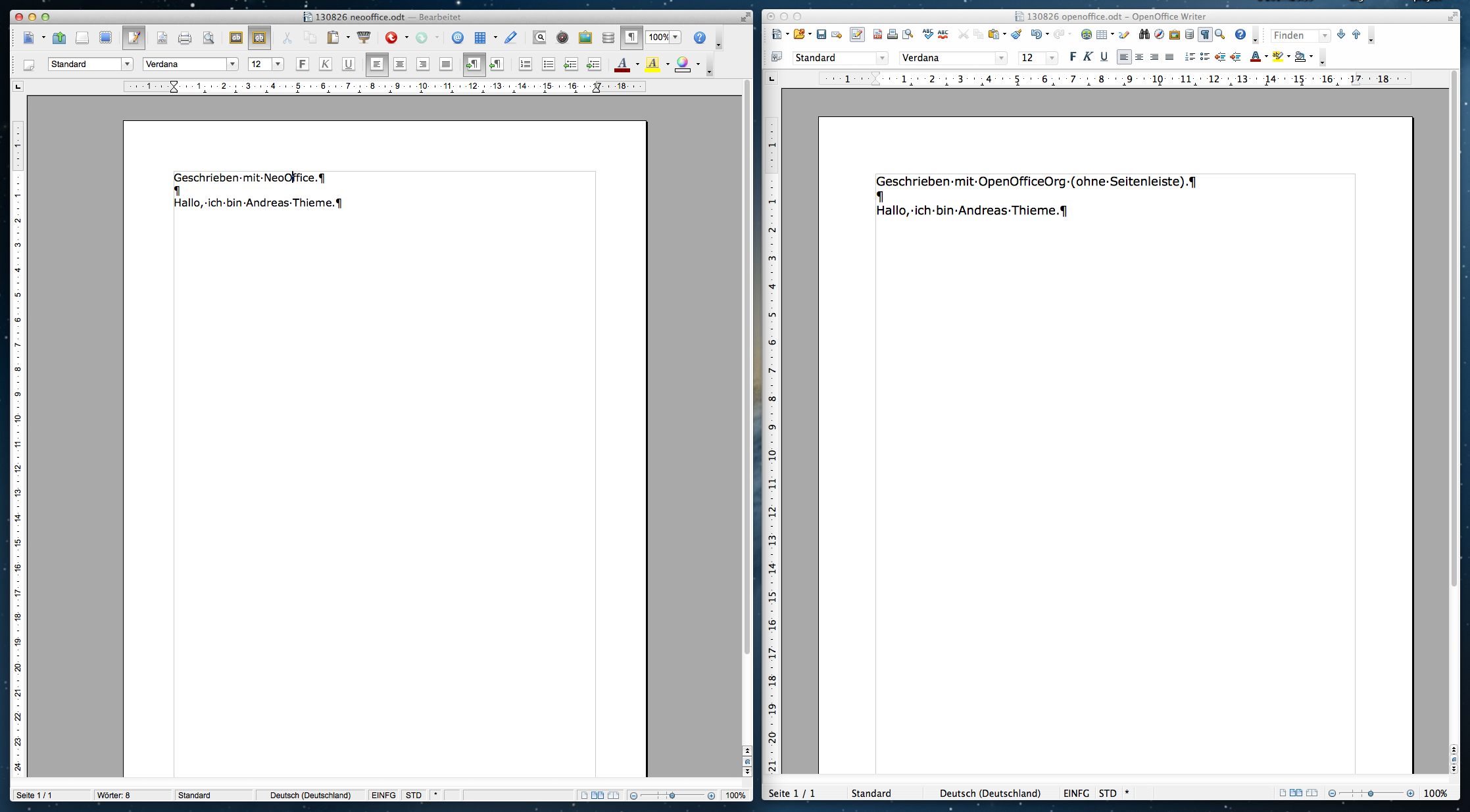Increase indent in NeoOffice formatting bar
Viewport: 1470px width, 812px height.
coord(593,64)
